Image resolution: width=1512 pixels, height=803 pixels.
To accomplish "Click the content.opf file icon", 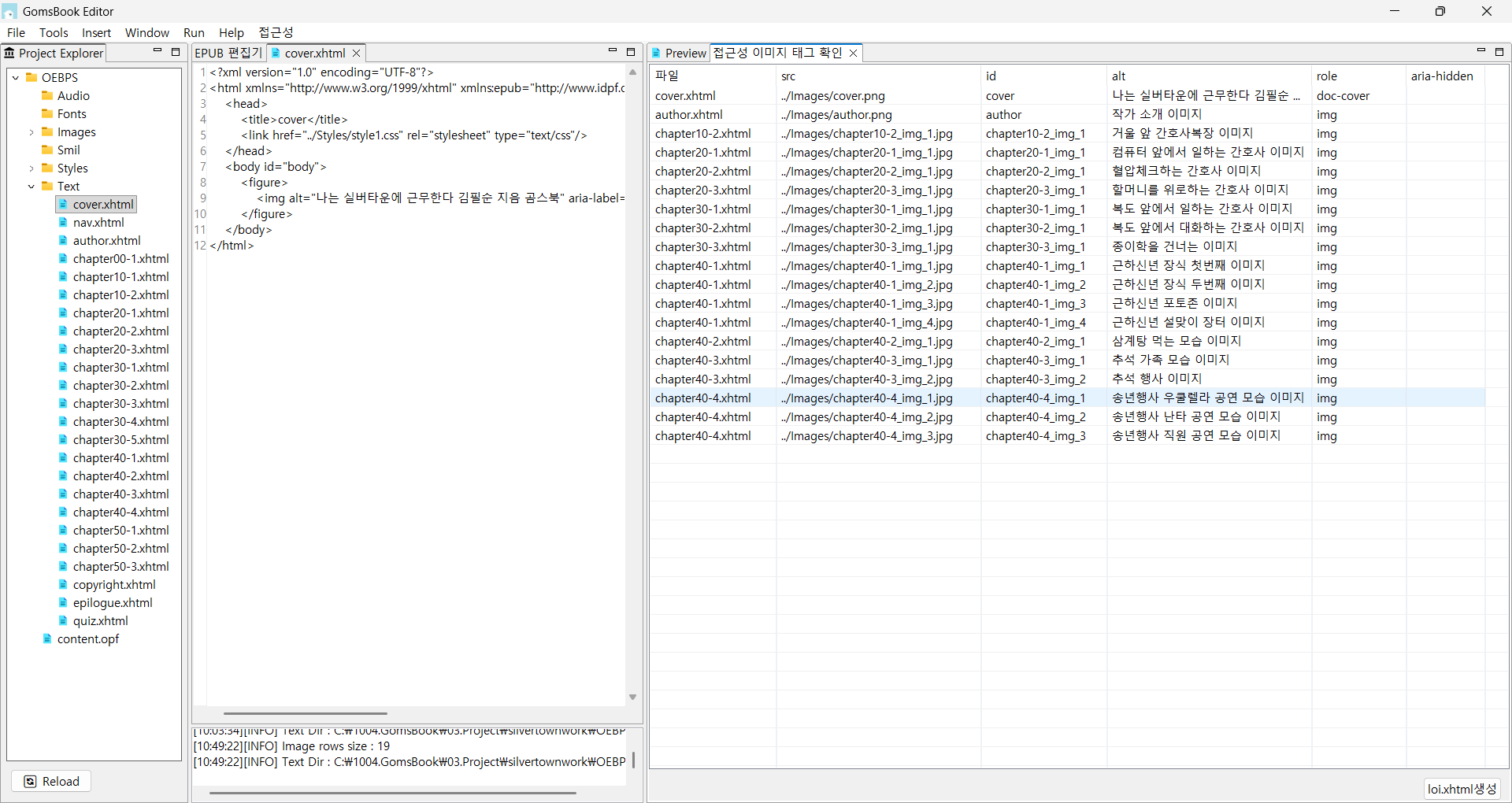I will [47, 638].
